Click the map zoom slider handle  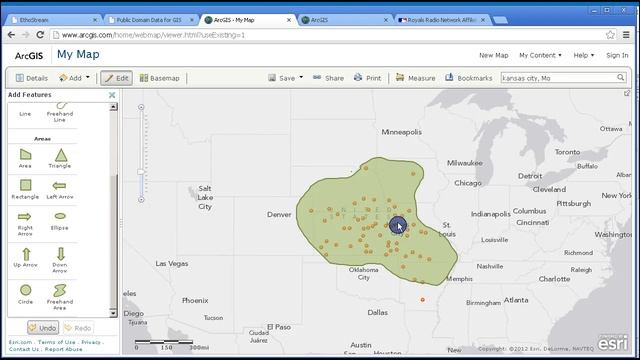pyautogui.click(x=141, y=172)
